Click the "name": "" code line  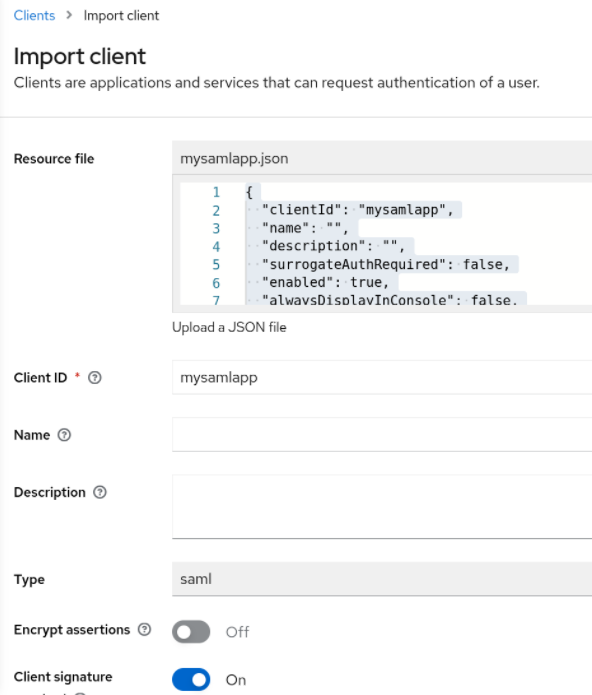coord(305,228)
